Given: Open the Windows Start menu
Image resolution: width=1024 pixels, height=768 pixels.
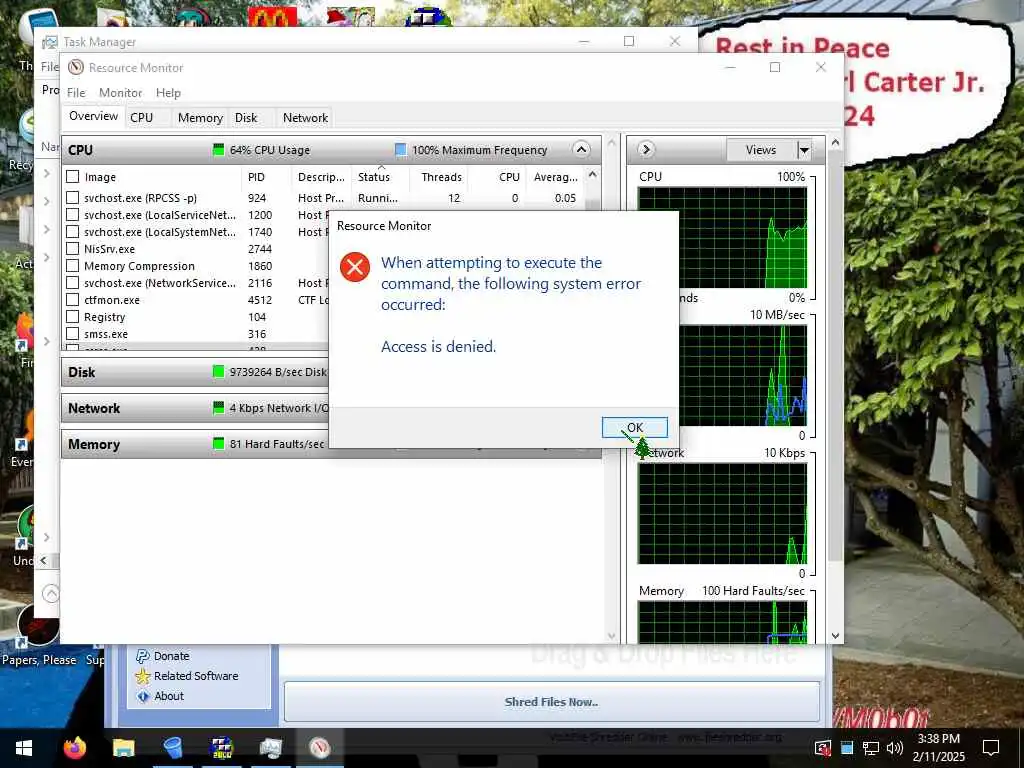Looking at the screenshot, I should pos(24,748).
